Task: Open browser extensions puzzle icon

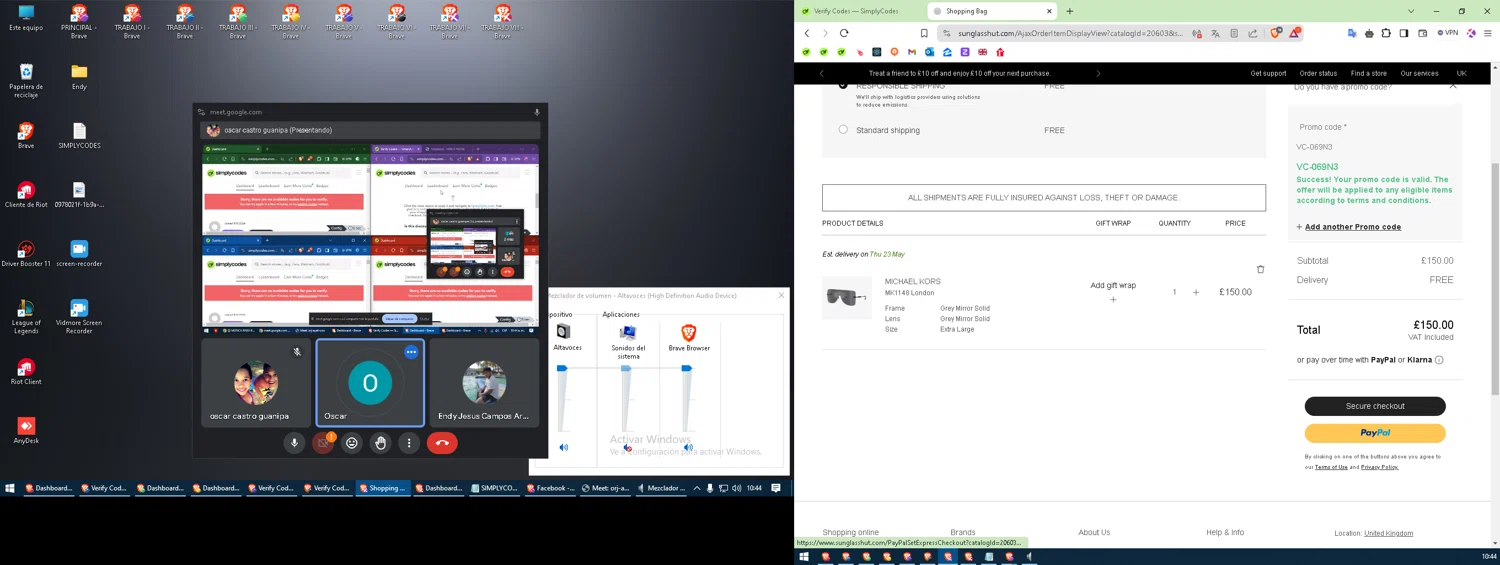Action: tap(1387, 33)
